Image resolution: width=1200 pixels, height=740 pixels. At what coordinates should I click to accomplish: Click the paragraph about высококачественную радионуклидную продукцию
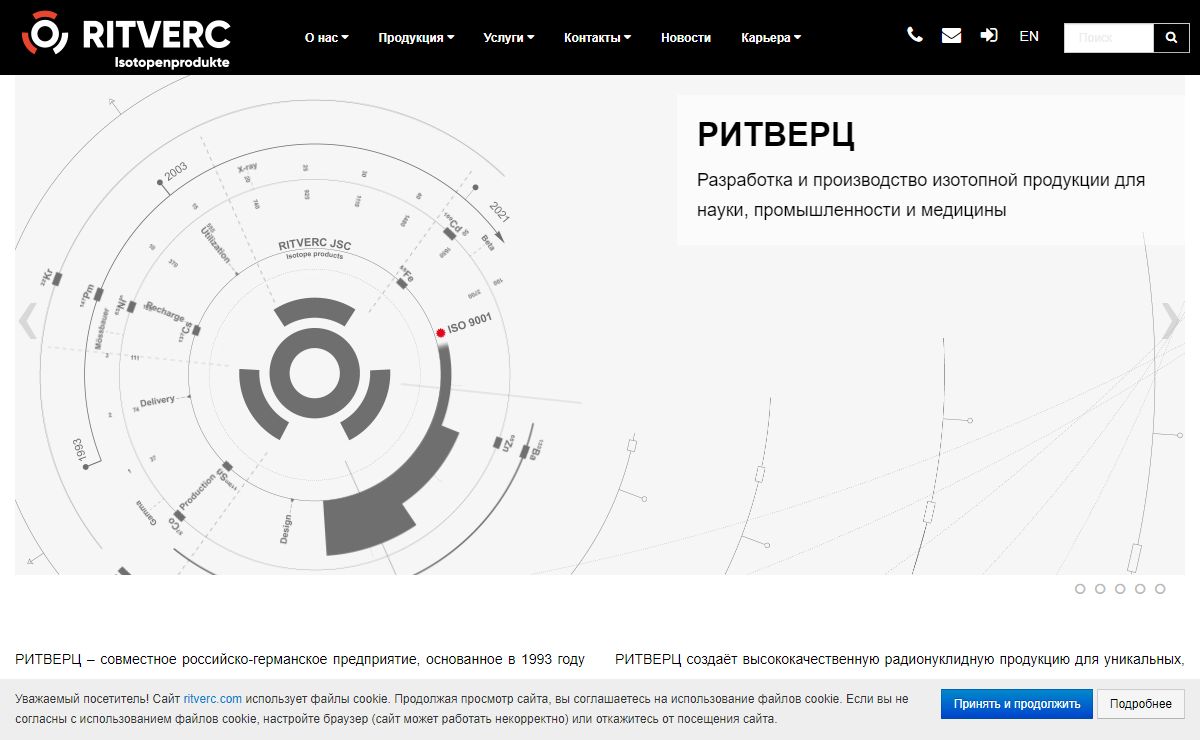(x=900, y=660)
